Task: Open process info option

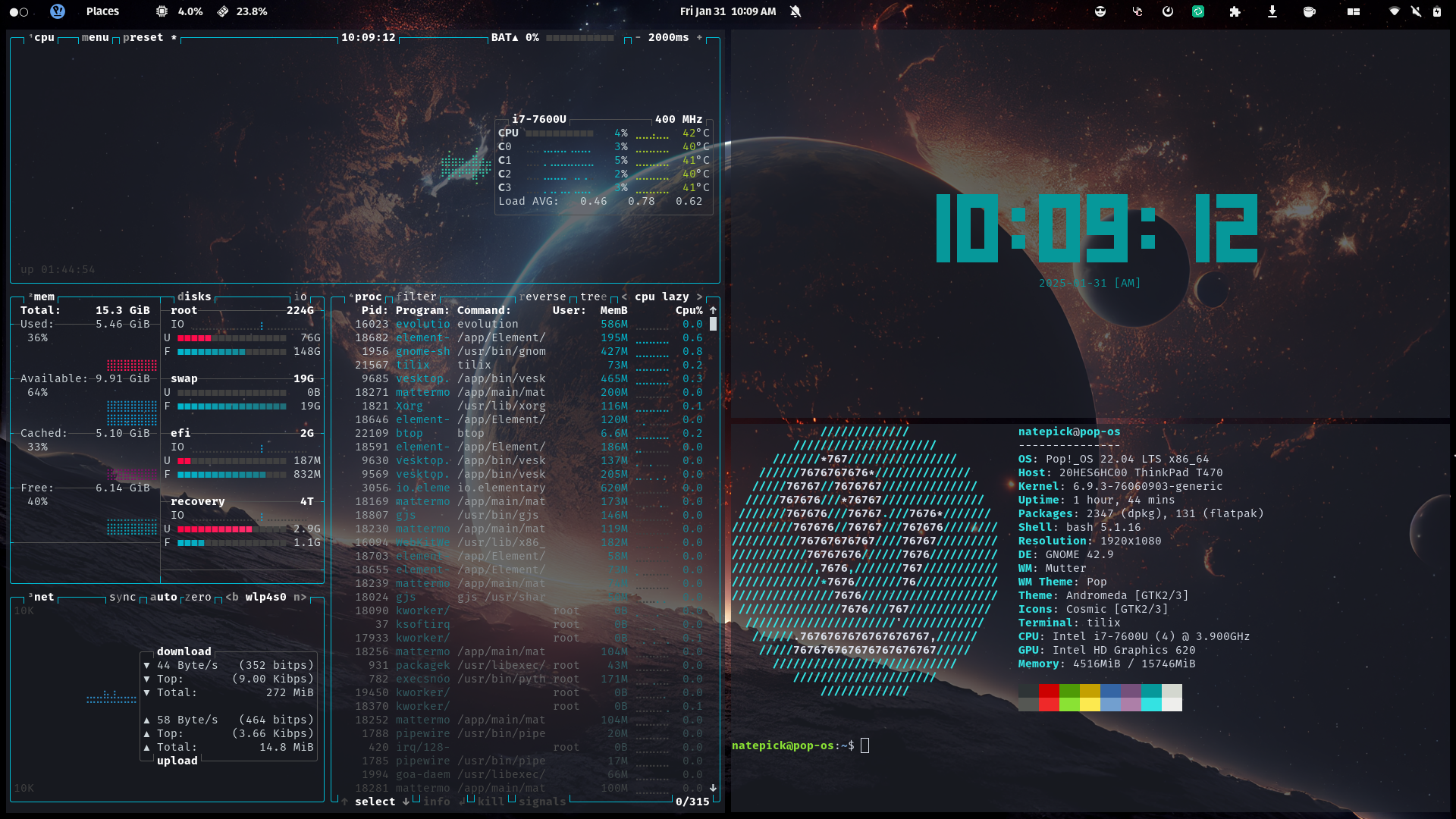Action: click(437, 802)
